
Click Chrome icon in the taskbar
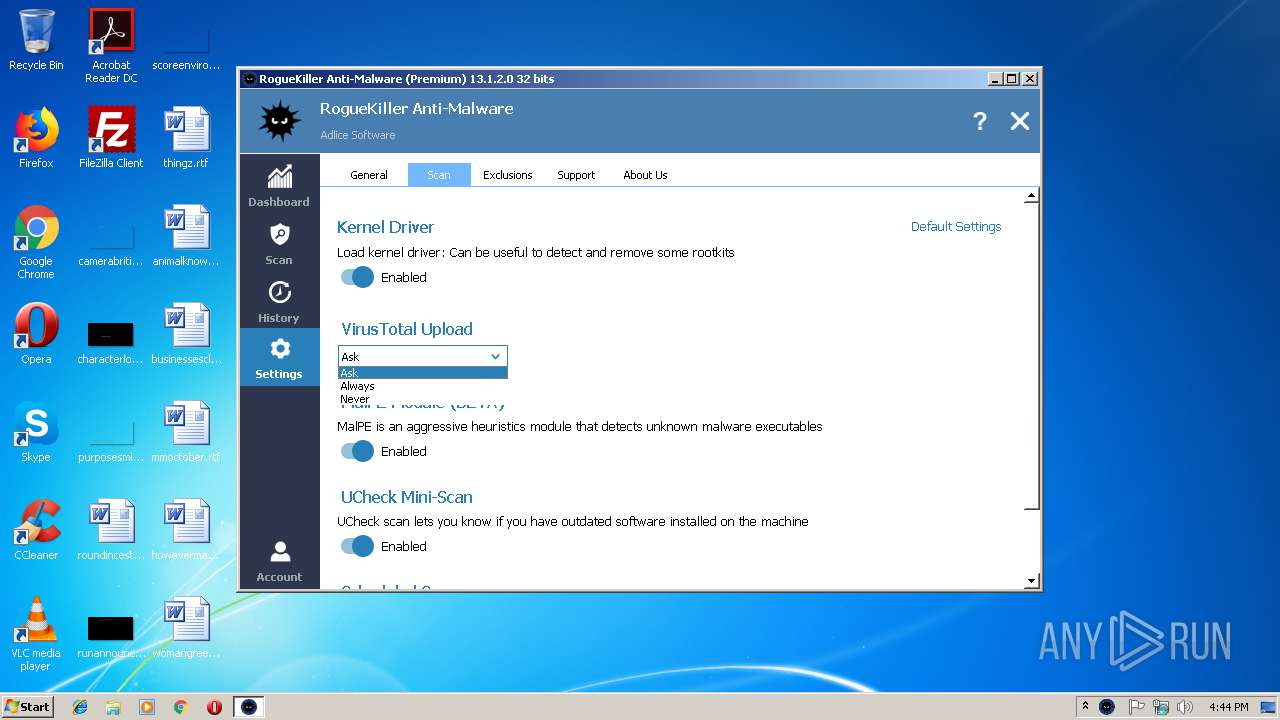(180, 707)
